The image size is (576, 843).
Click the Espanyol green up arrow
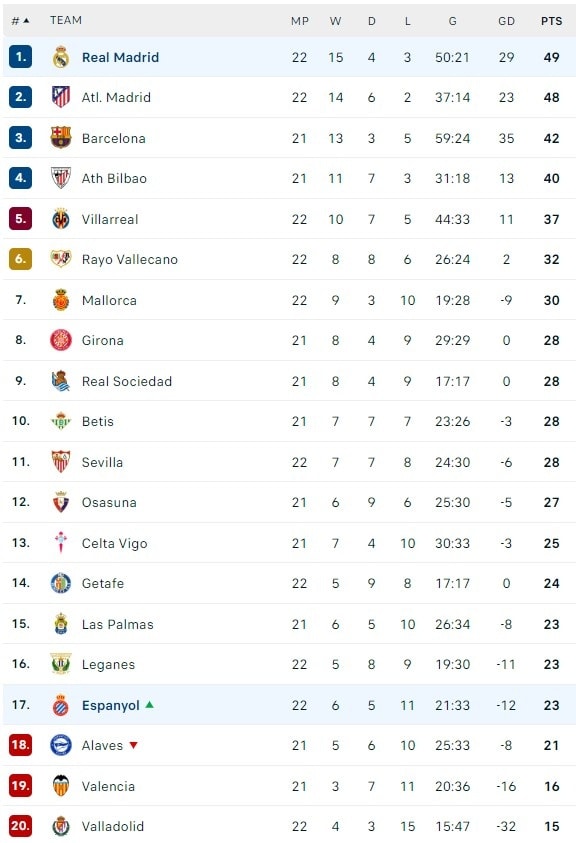coord(150,704)
